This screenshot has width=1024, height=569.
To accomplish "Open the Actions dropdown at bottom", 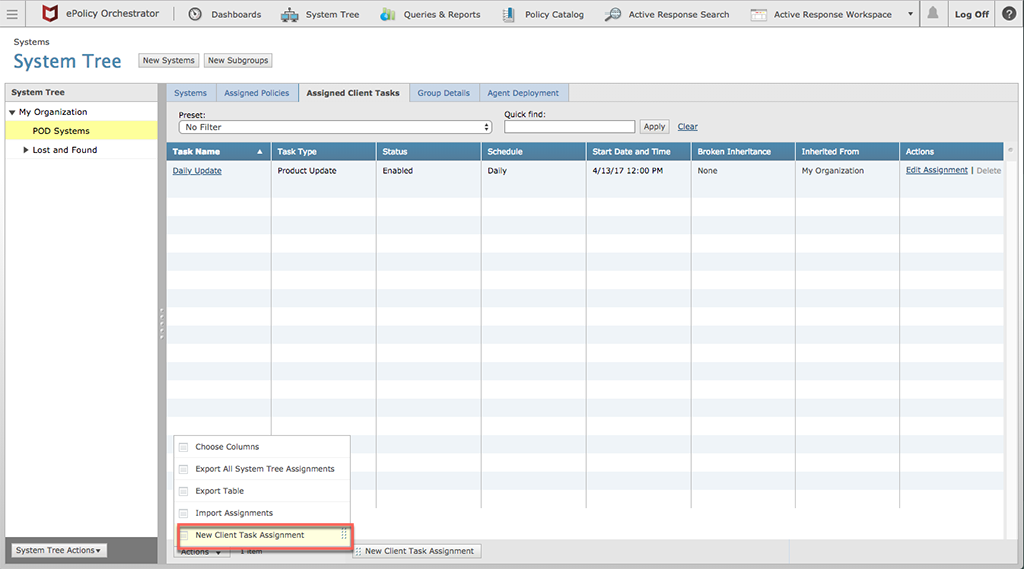I will point(201,552).
